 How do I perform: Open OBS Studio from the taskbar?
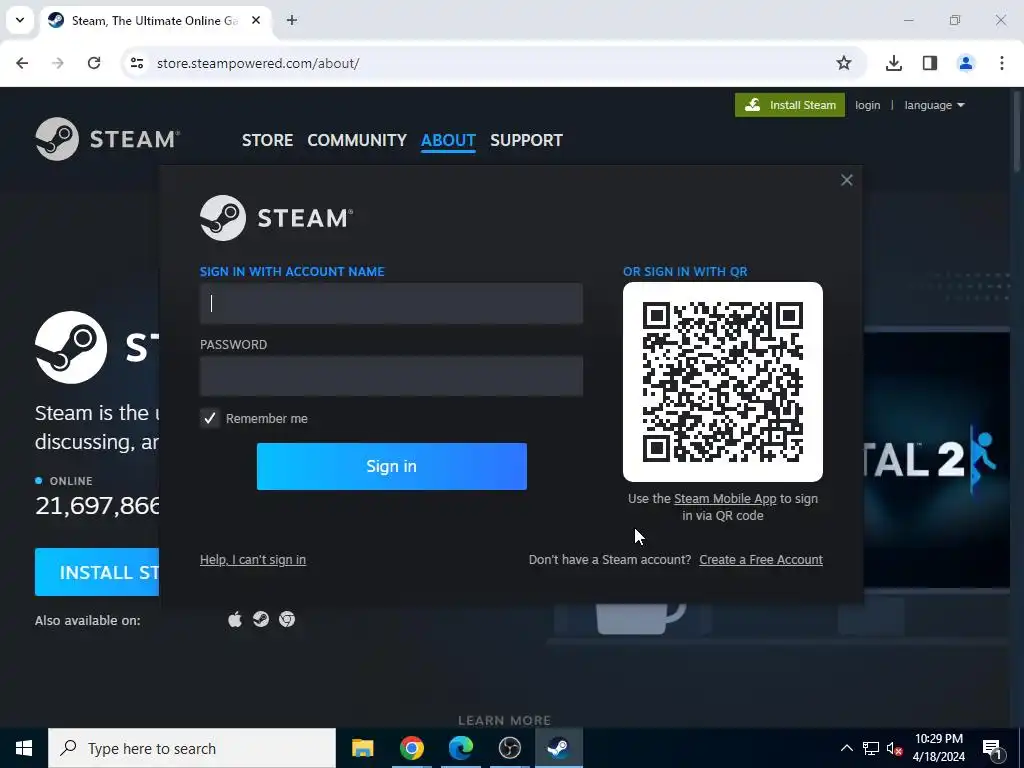[x=509, y=748]
